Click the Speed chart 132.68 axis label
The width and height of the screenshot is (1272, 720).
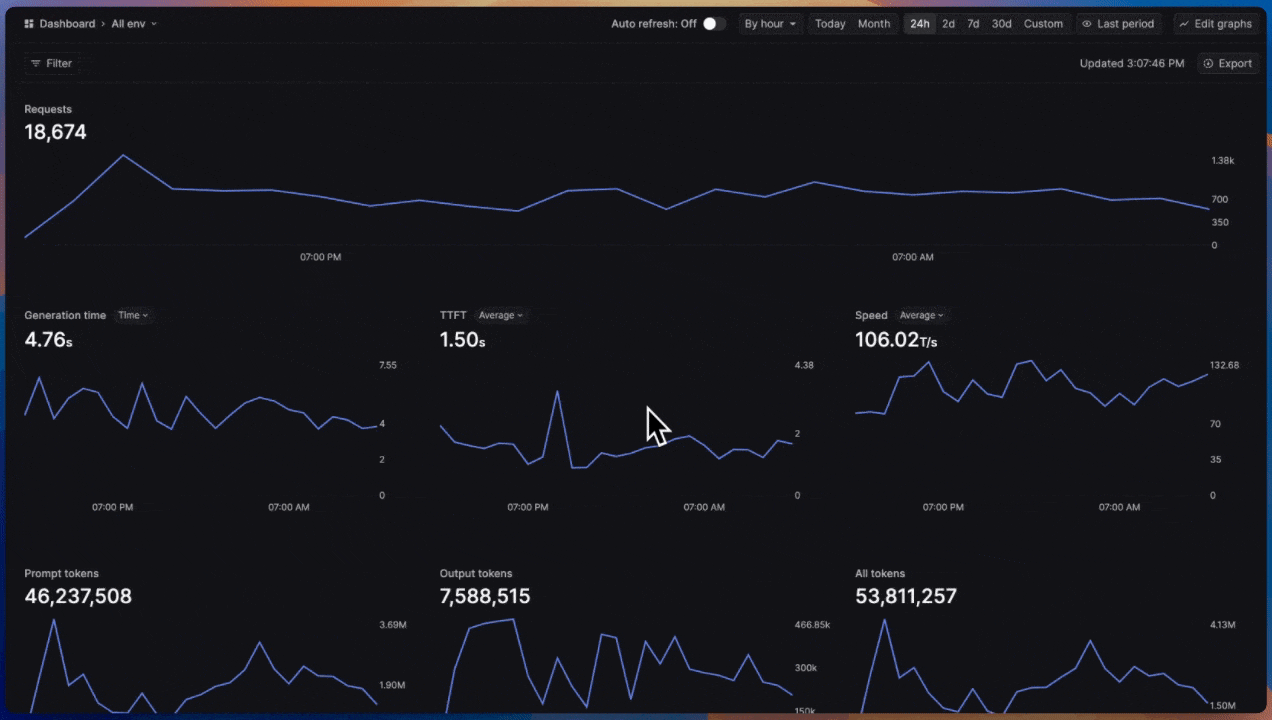[1225, 365]
